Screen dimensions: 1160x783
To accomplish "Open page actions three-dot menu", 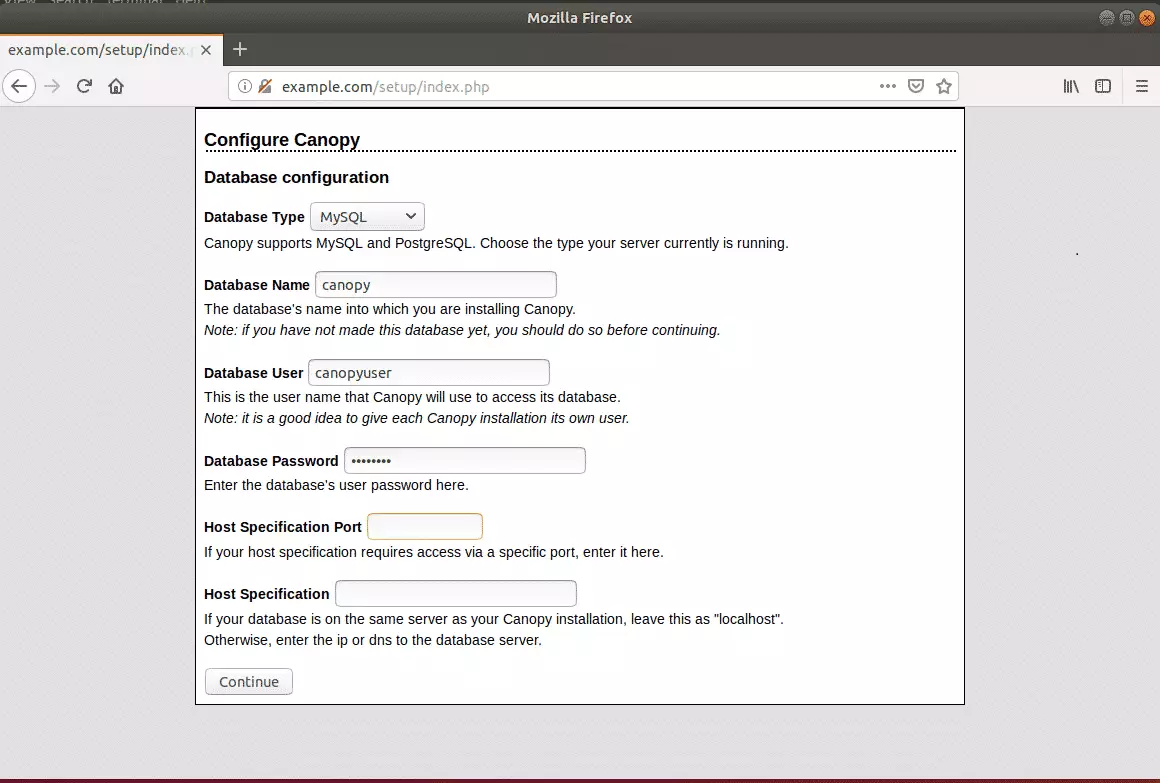I will point(888,87).
